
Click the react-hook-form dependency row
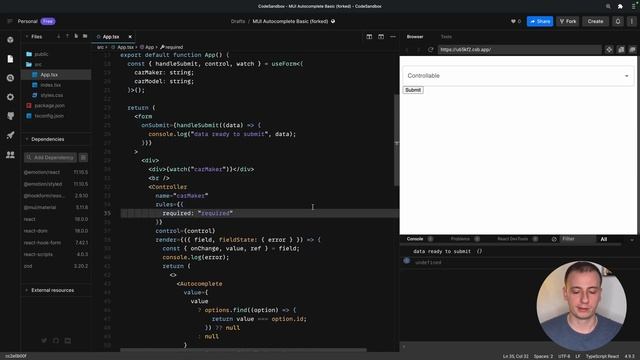56,242
